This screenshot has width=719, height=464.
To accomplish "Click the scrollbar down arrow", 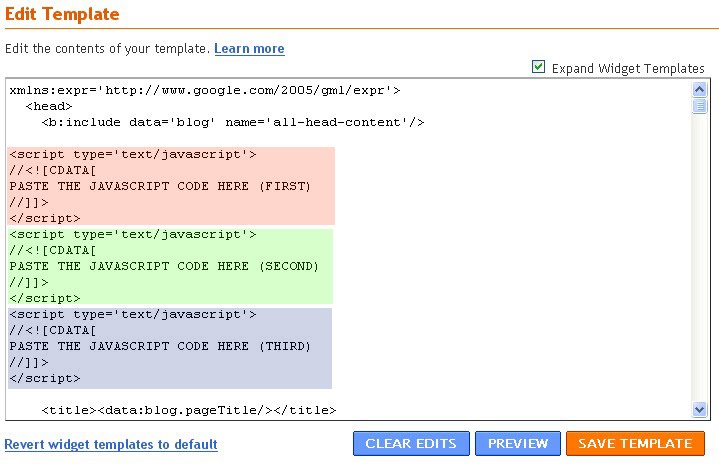I will 700,409.
